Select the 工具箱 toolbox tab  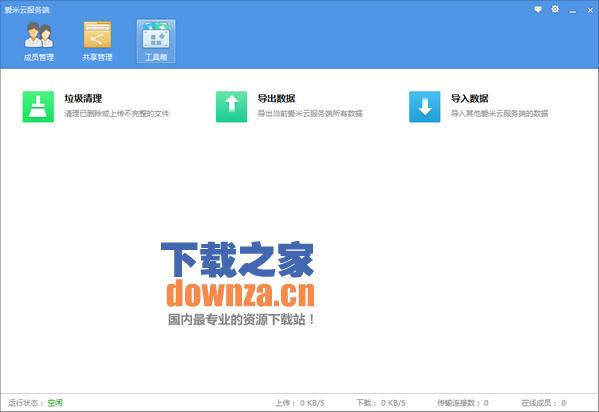(156, 41)
